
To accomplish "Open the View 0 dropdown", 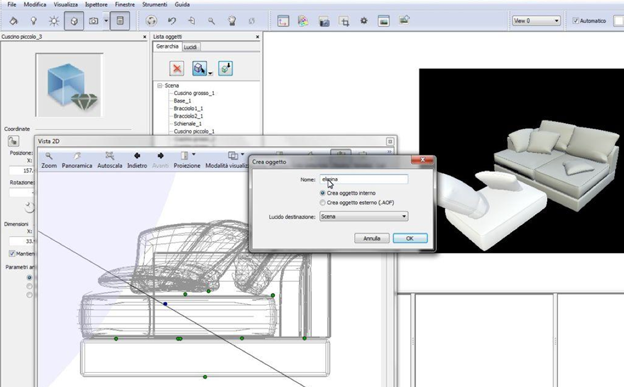I will coord(536,21).
